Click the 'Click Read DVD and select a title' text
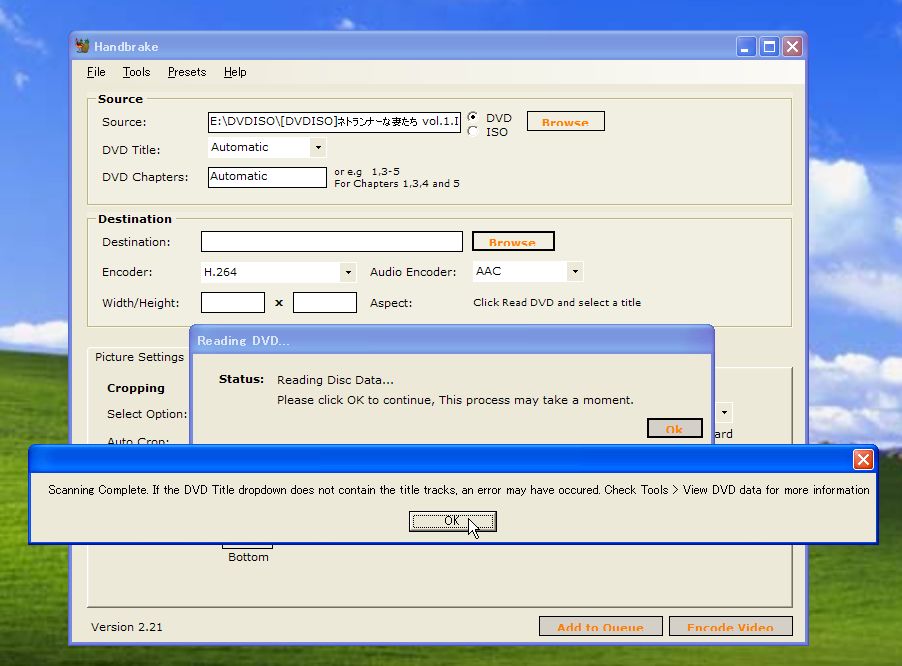The width and height of the screenshot is (902, 666). [557, 303]
